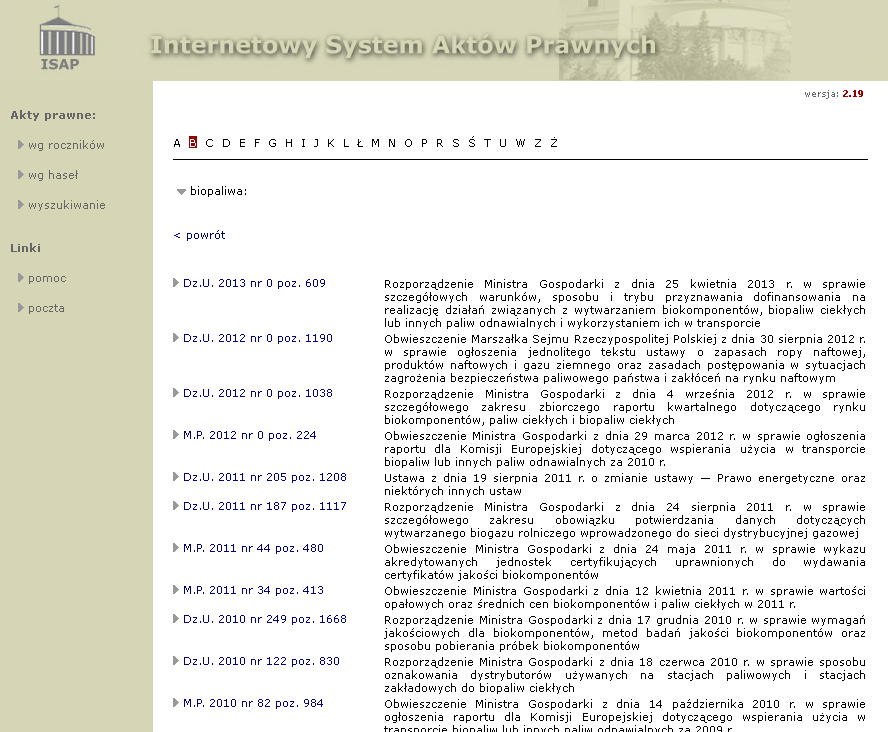Select letter P in alphabet index
Image resolution: width=888 pixels, height=732 pixels.
pos(424,143)
